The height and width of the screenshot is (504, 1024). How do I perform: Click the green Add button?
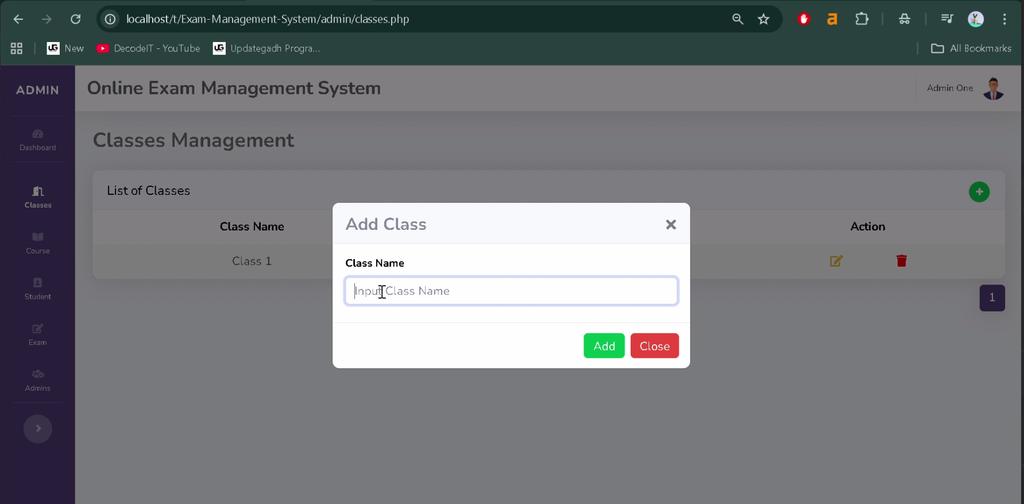(x=604, y=346)
